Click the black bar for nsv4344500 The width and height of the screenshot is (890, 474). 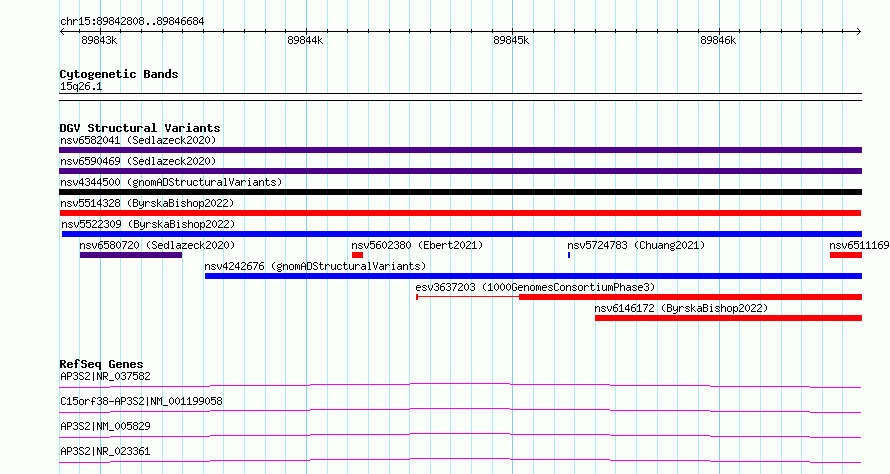pos(460,192)
